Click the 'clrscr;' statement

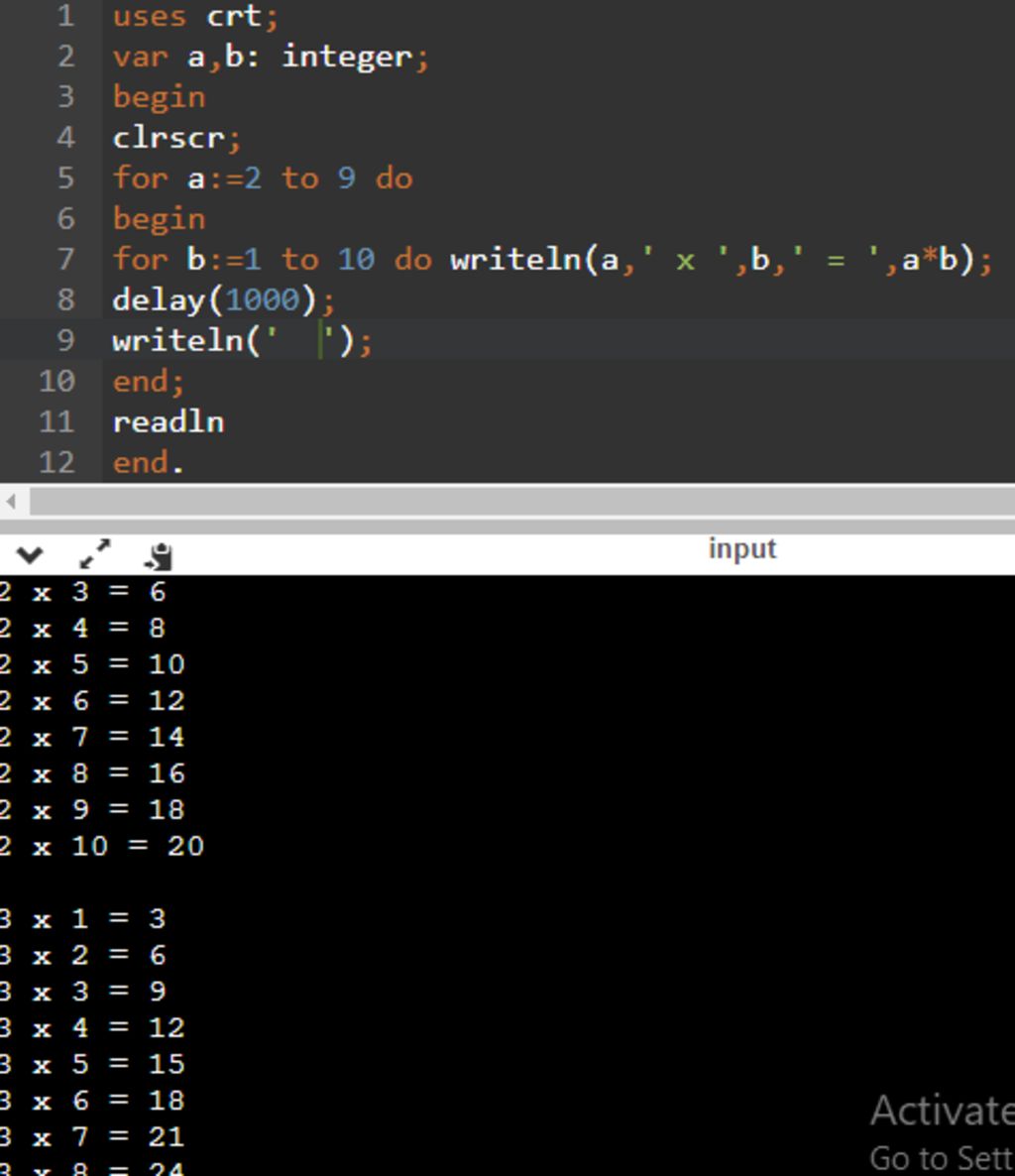coord(176,138)
